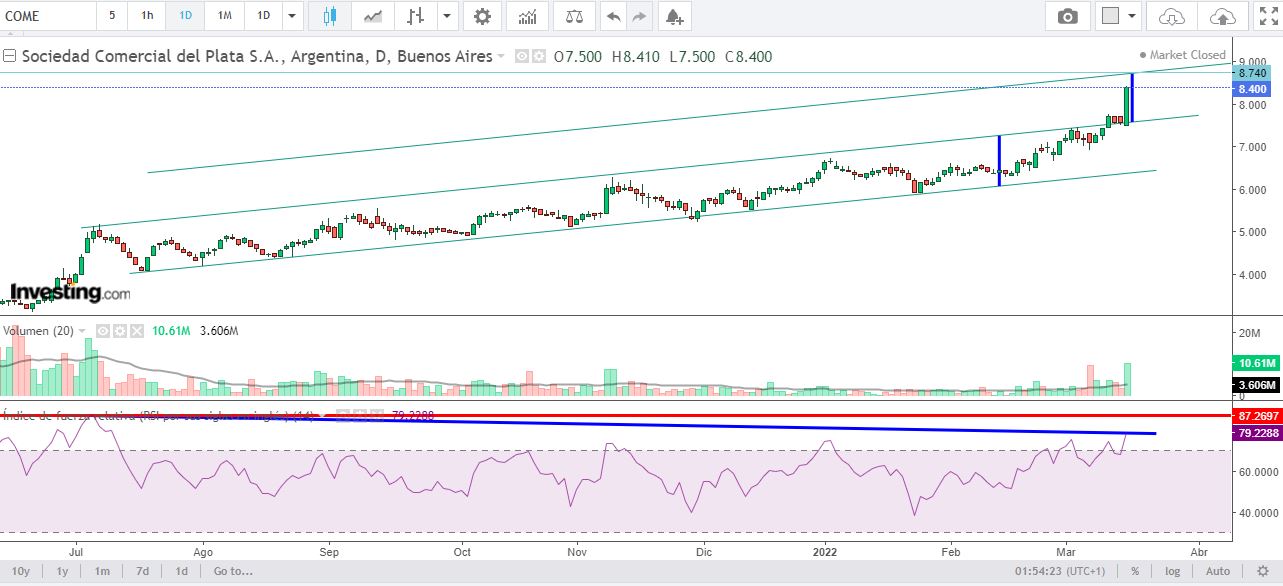The width and height of the screenshot is (1283, 586).
Task: Open chart settings gear in top toolbar
Action: pyautogui.click(x=483, y=16)
